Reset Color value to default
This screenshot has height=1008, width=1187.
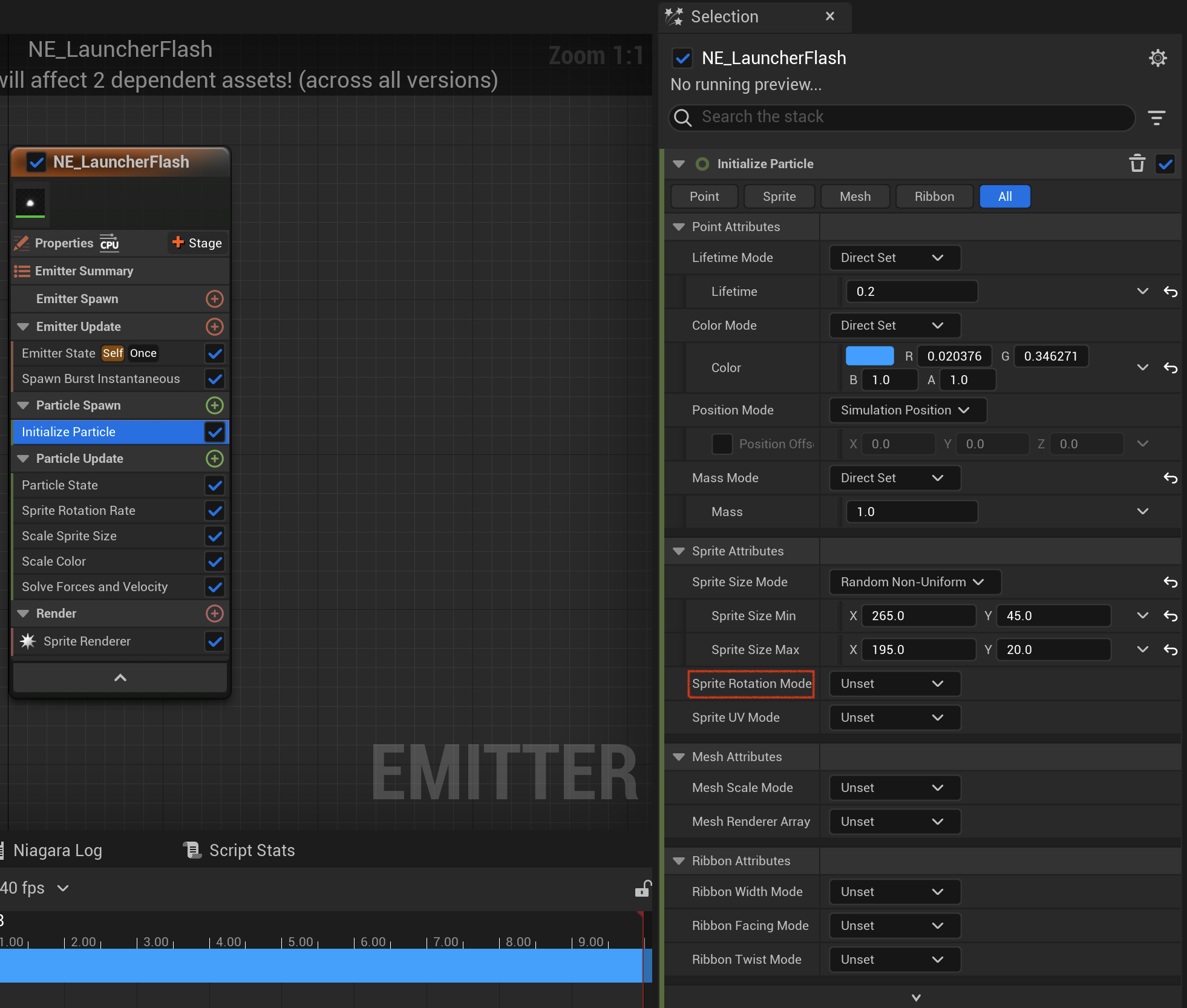coord(1171,368)
